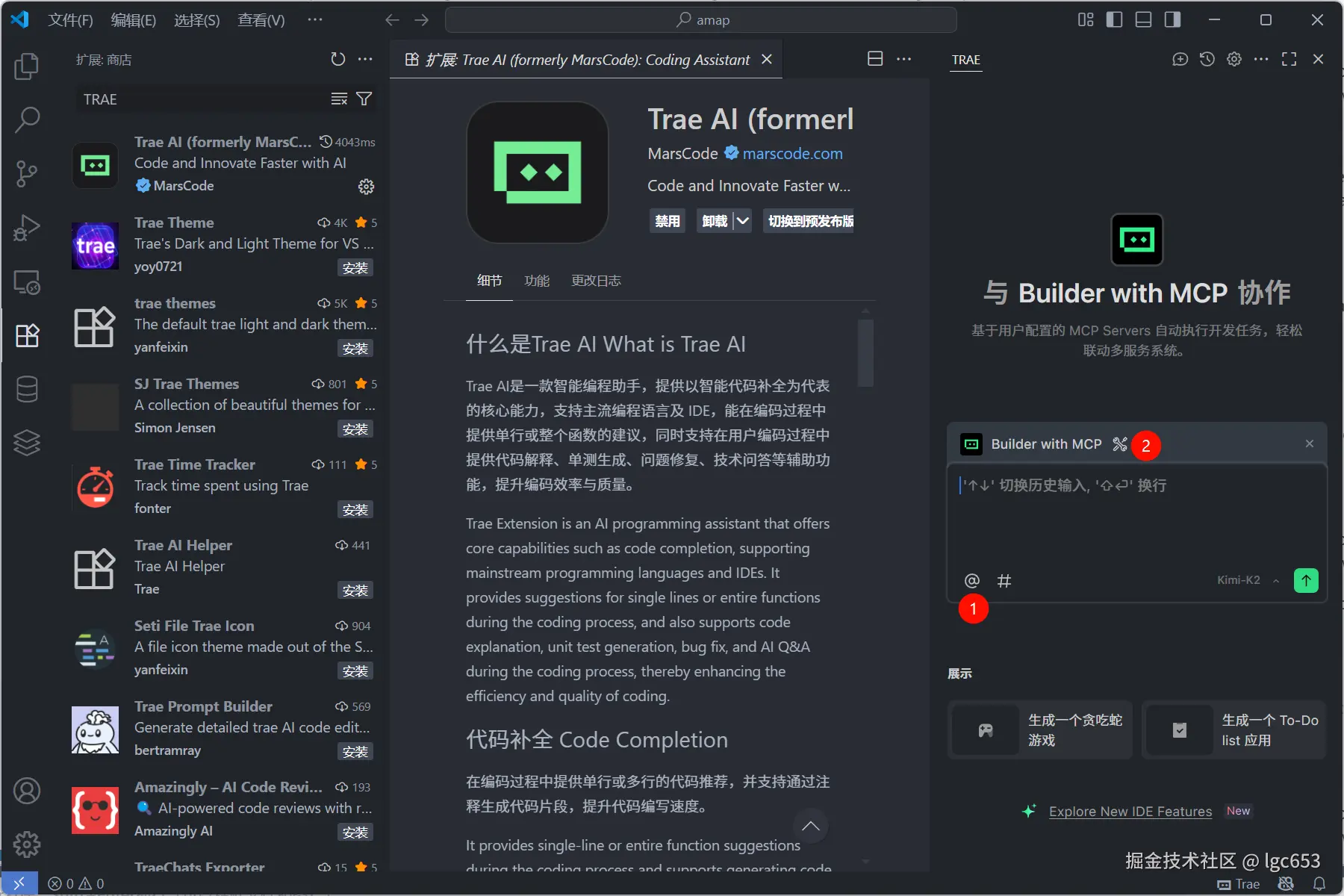Open Copilot status icon in status bar
The image size is (1344, 896).
[x=1286, y=884]
